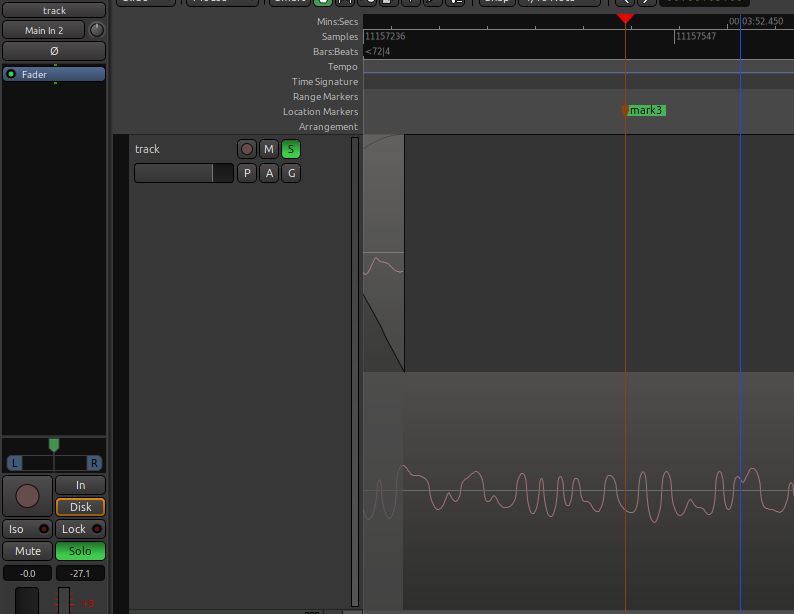Toggle the phase invert Ø button
The height and width of the screenshot is (614, 794).
pyautogui.click(x=54, y=51)
